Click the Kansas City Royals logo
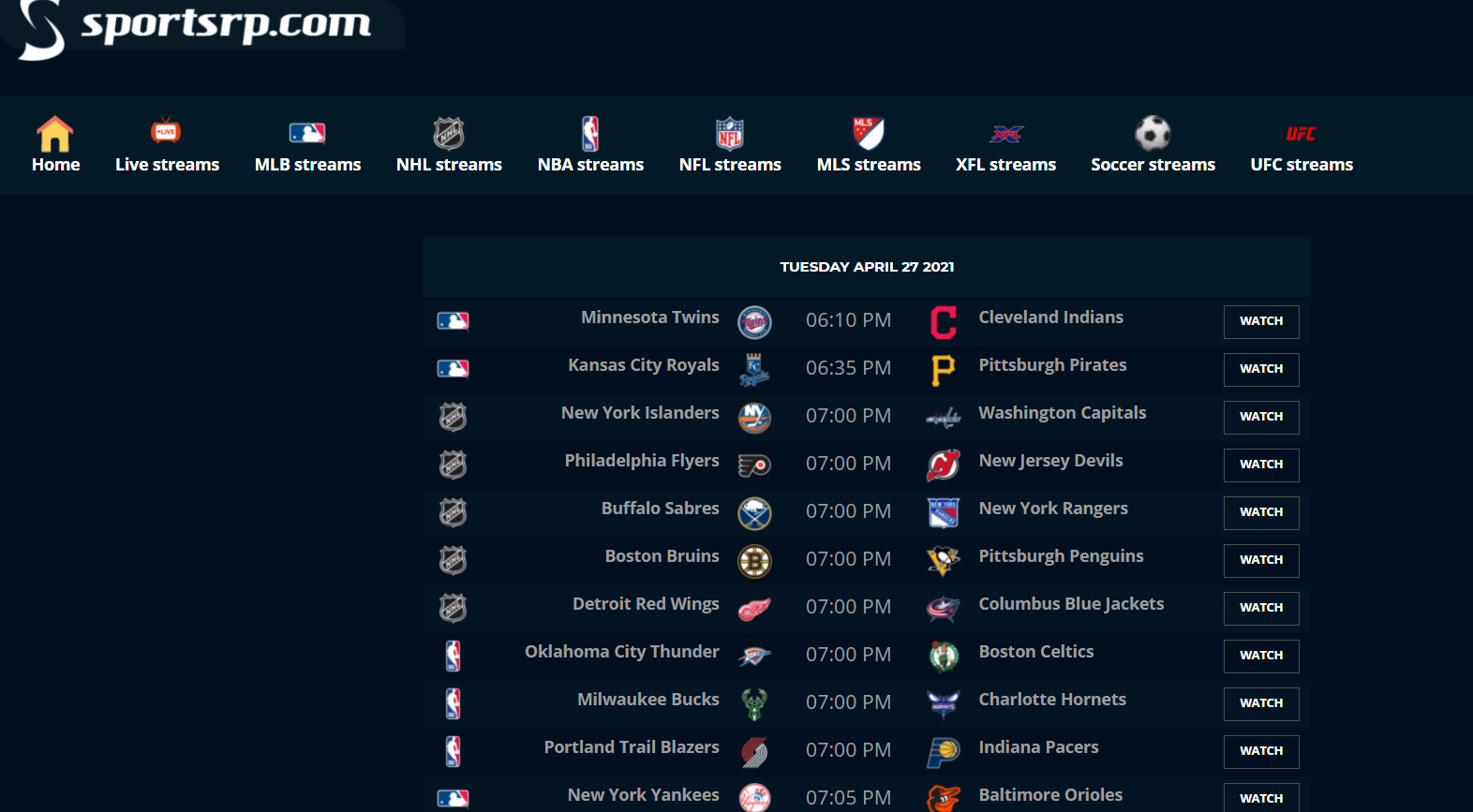1473x812 pixels. click(754, 370)
